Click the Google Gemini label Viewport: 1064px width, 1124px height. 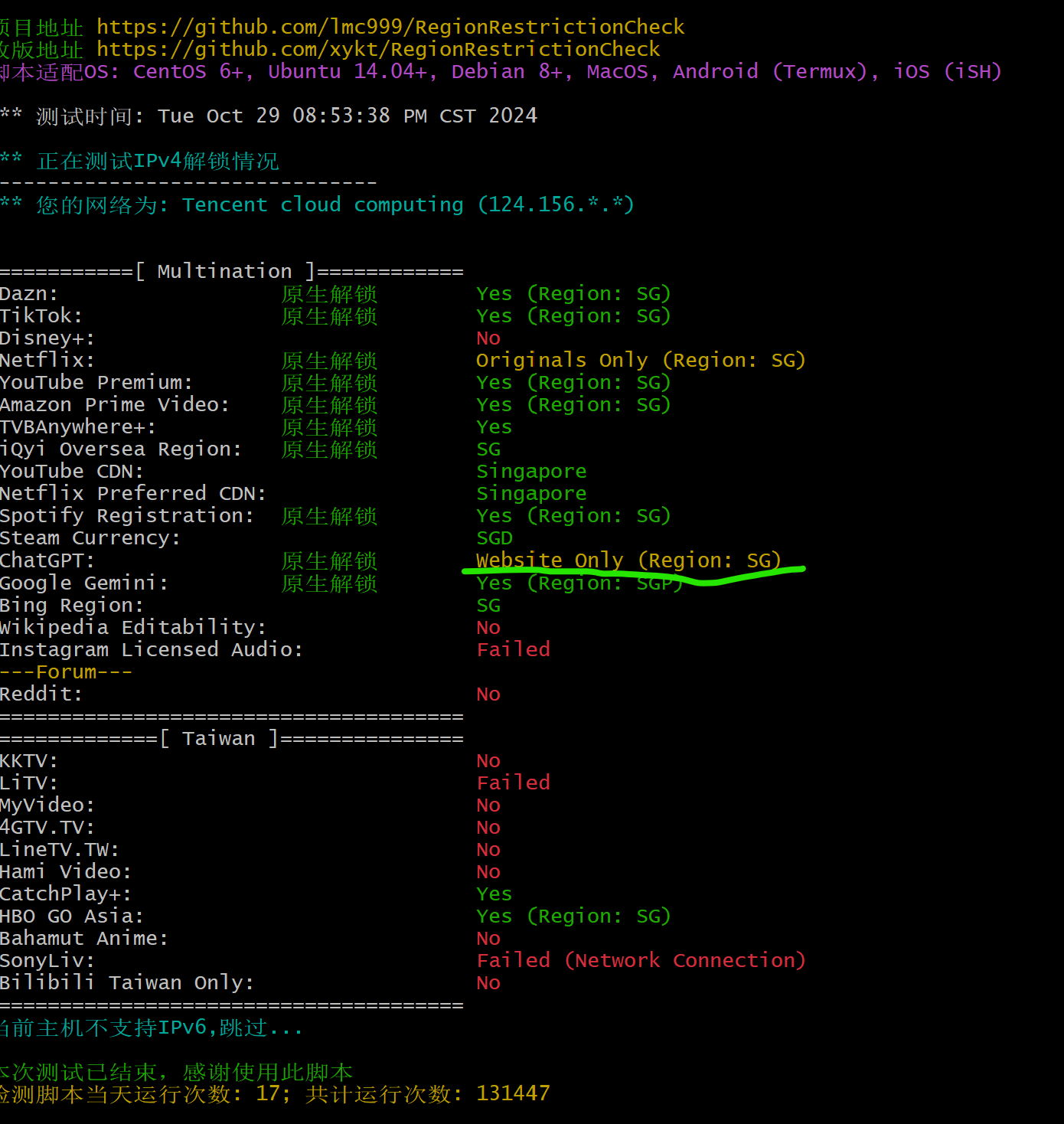(84, 583)
